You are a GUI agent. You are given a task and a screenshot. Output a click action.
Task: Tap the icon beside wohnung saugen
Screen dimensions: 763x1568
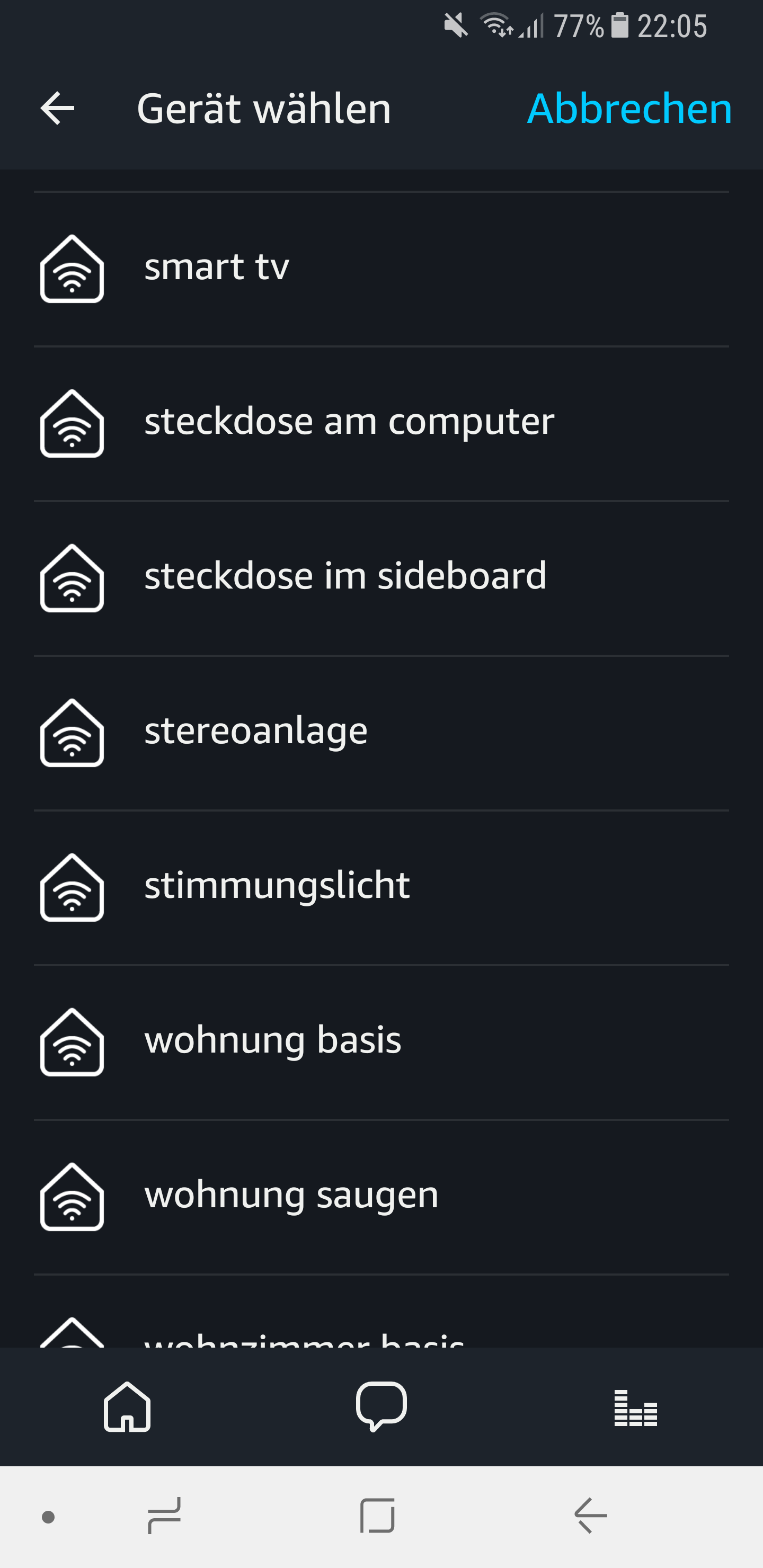tap(72, 1196)
